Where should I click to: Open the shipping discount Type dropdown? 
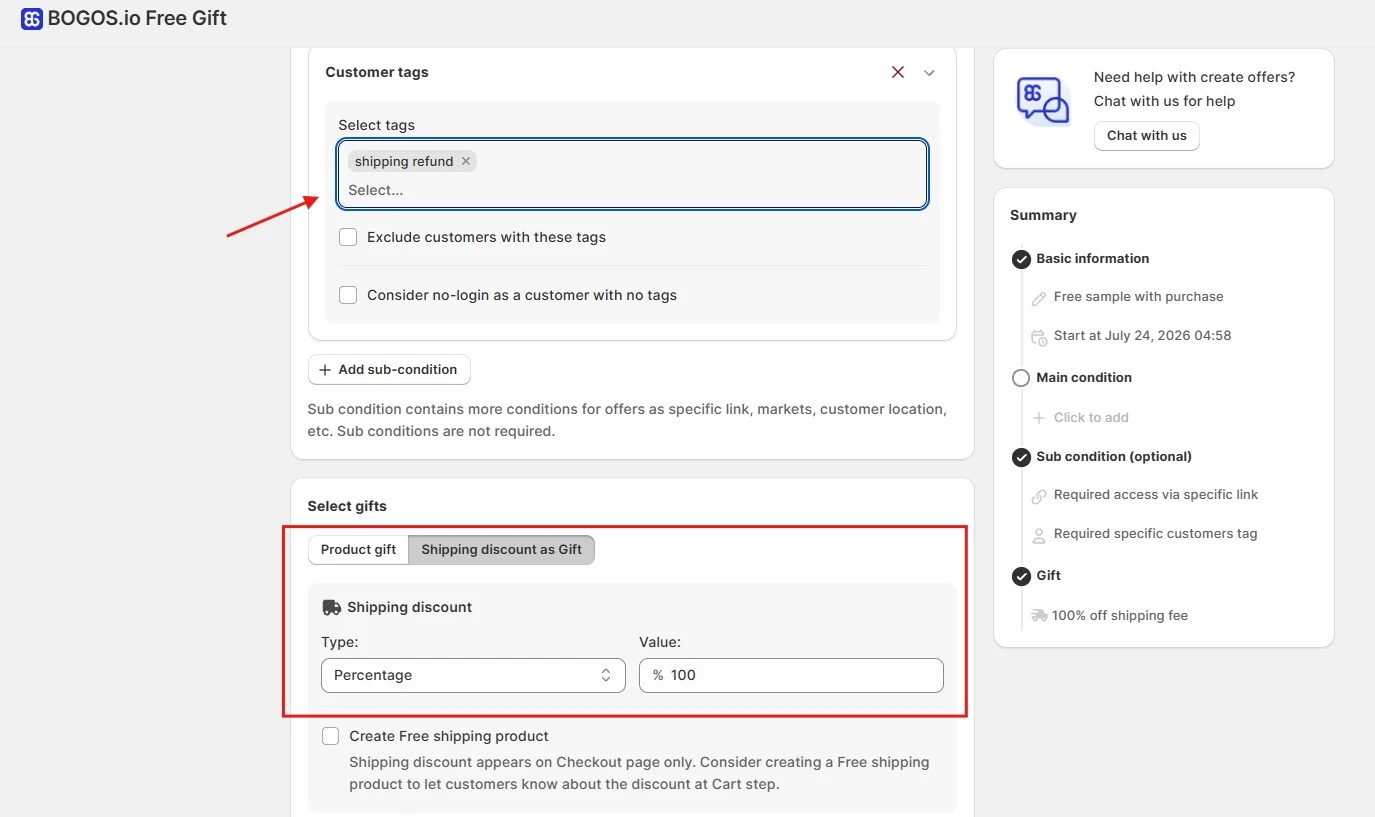pyautogui.click(x=473, y=675)
